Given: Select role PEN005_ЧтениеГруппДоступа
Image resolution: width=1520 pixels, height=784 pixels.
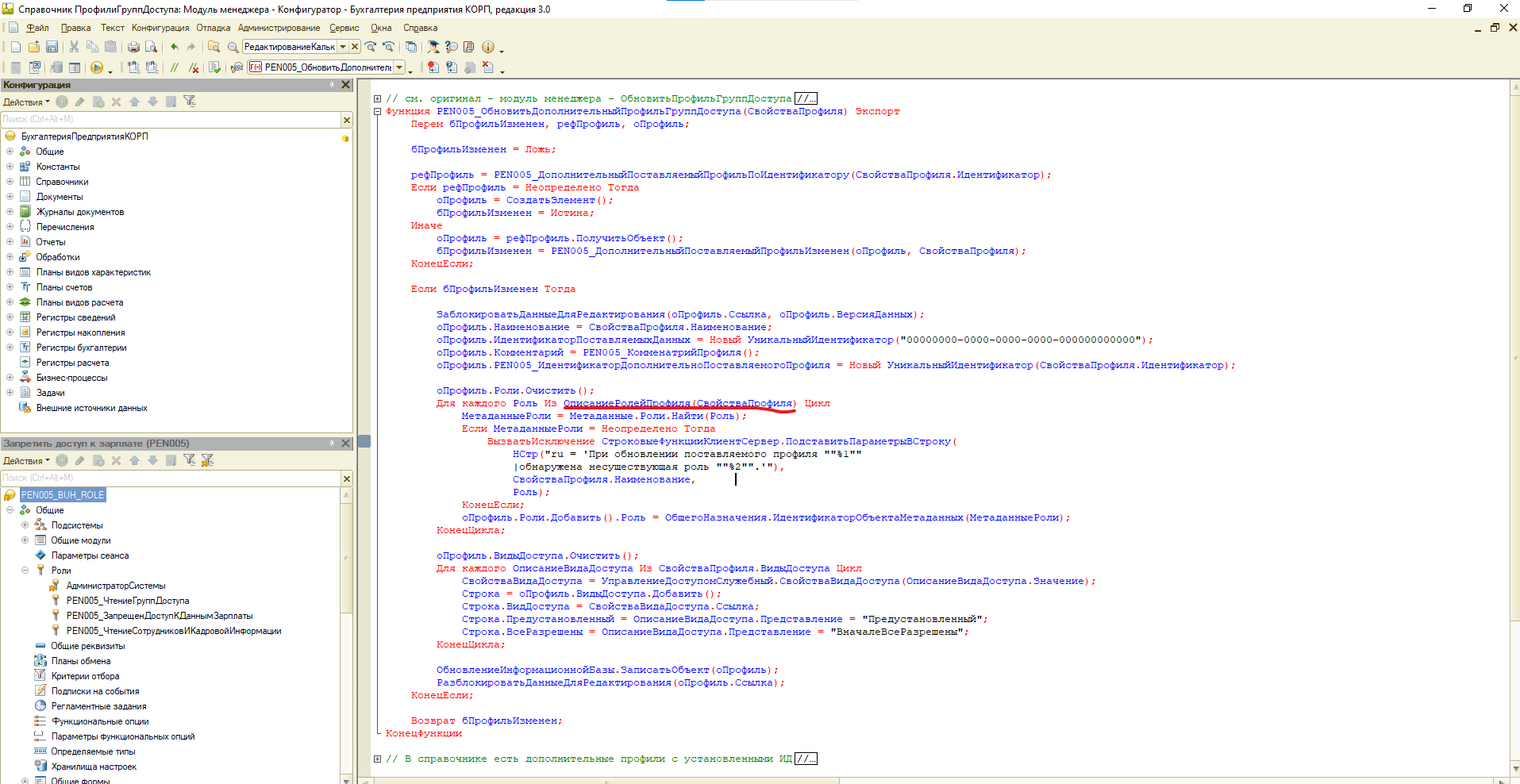Looking at the screenshot, I should click(x=128, y=601).
